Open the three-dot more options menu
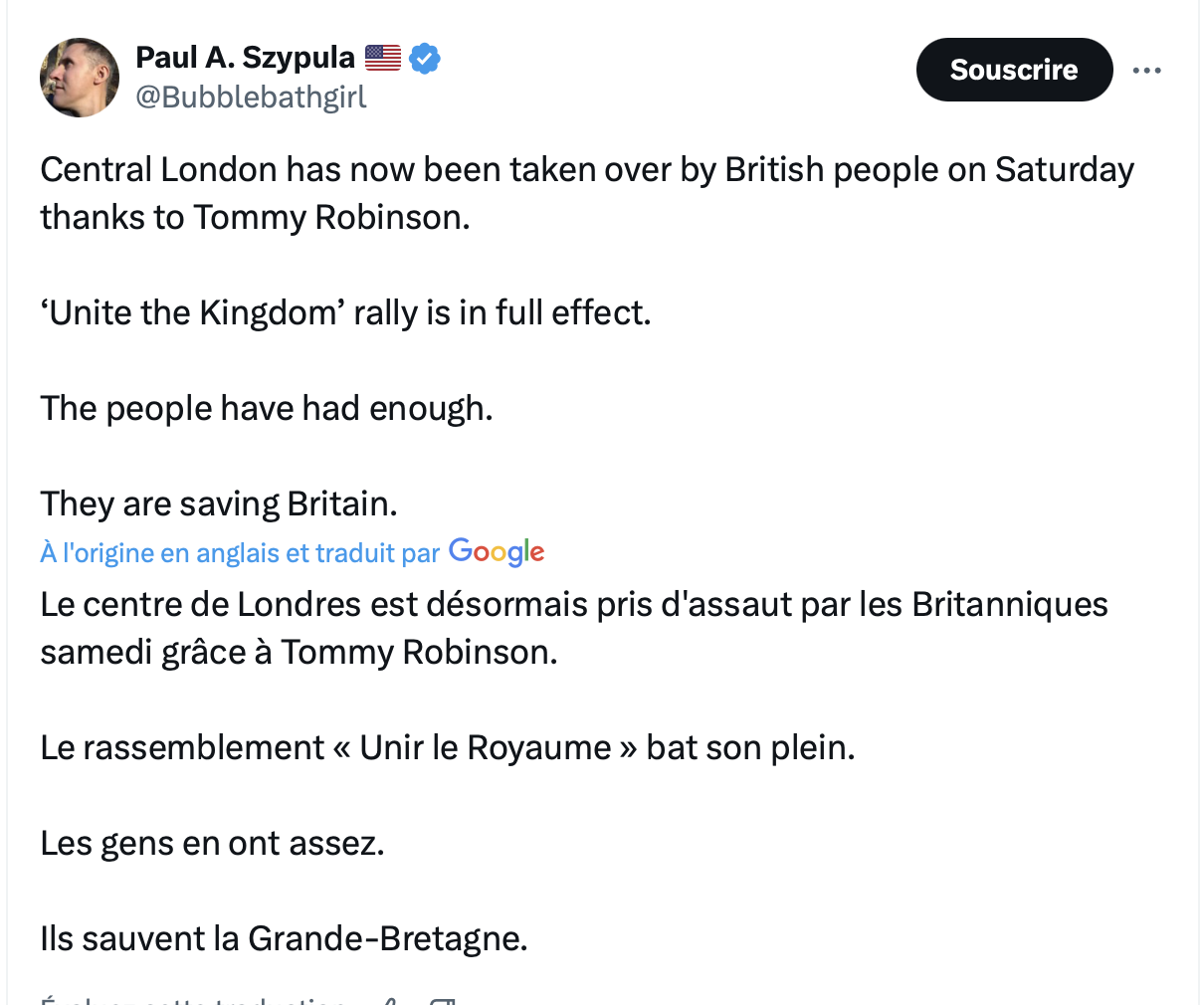 click(1146, 71)
